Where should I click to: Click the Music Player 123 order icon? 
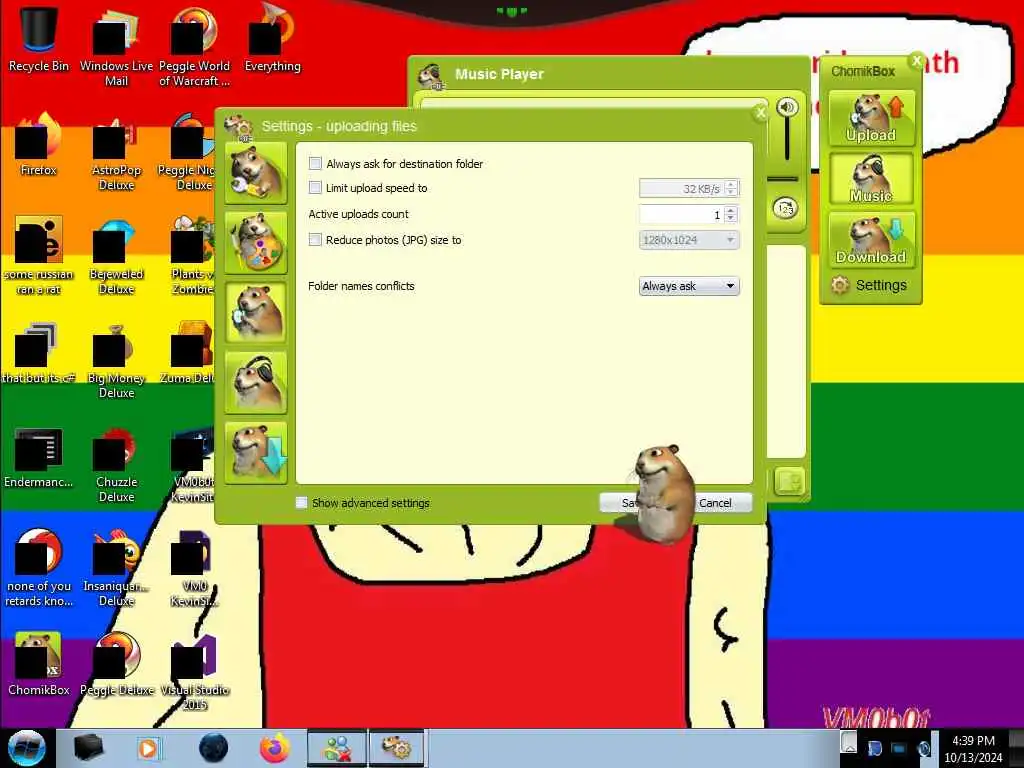786,208
